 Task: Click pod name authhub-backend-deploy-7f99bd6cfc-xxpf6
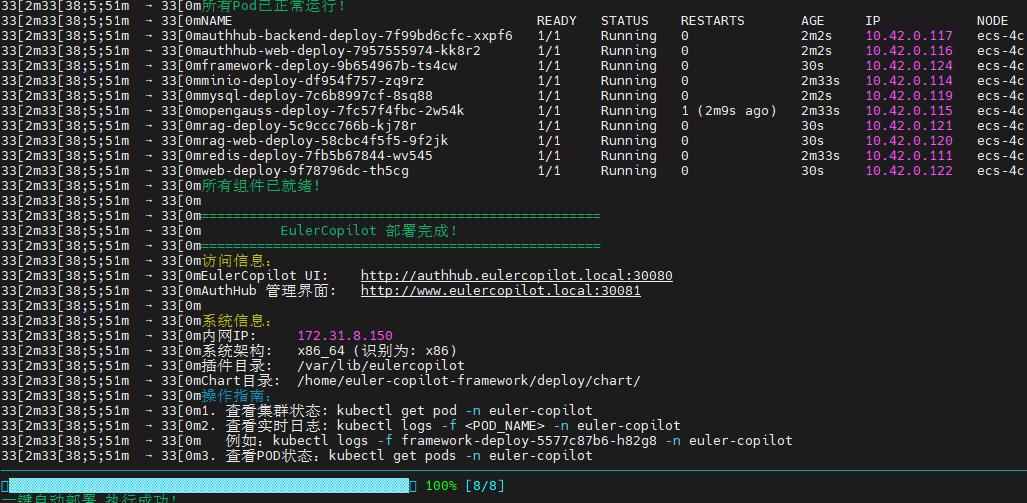[357, 35]
